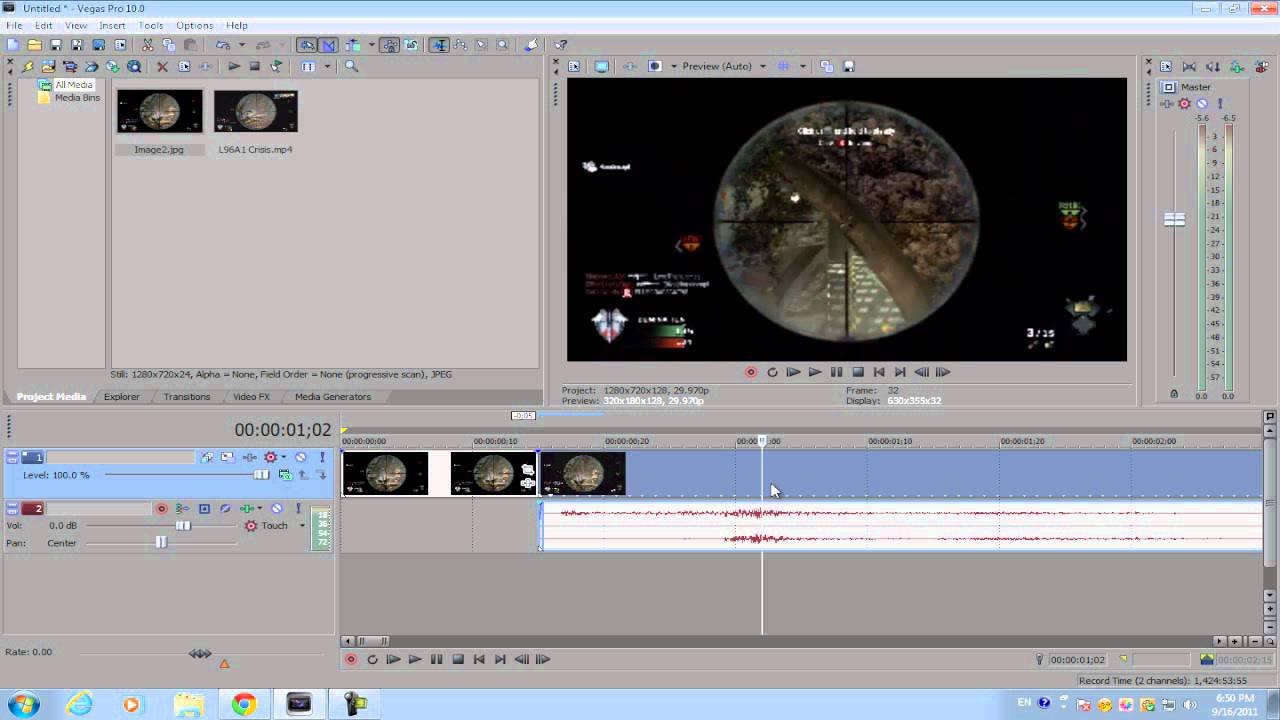Create a new project with the toolbar icon
The width and height of the screenshot is (1280, 720).
click(13, 45)
